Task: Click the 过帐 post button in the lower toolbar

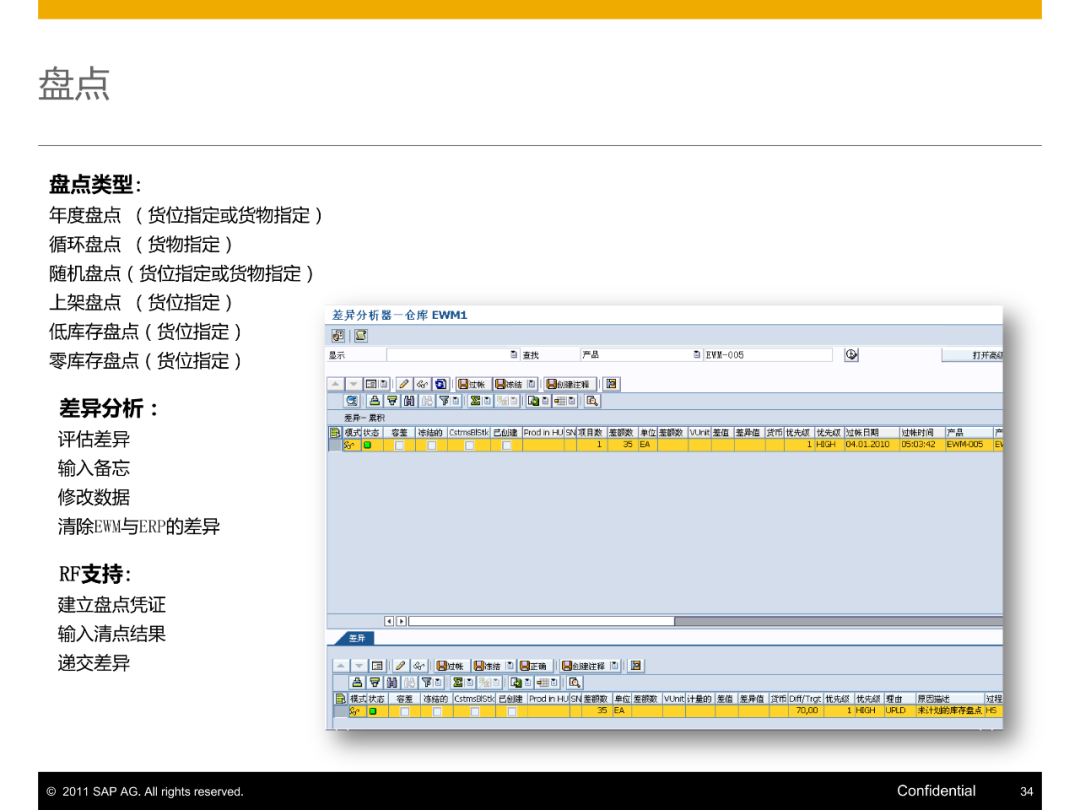Action: (452, 665)
